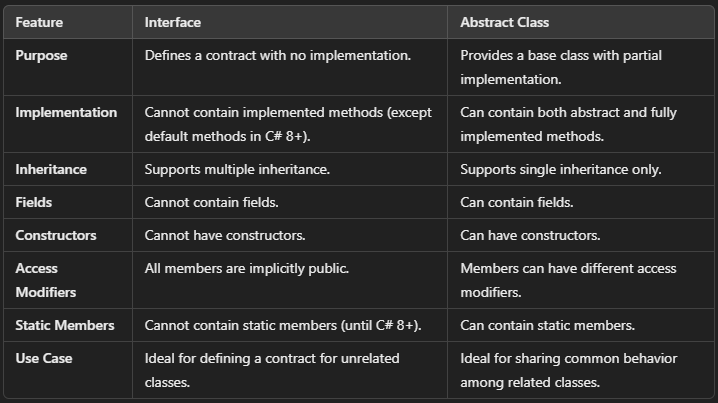
Task: Select the Access Modifiers row label
Action: click(46, 280)
